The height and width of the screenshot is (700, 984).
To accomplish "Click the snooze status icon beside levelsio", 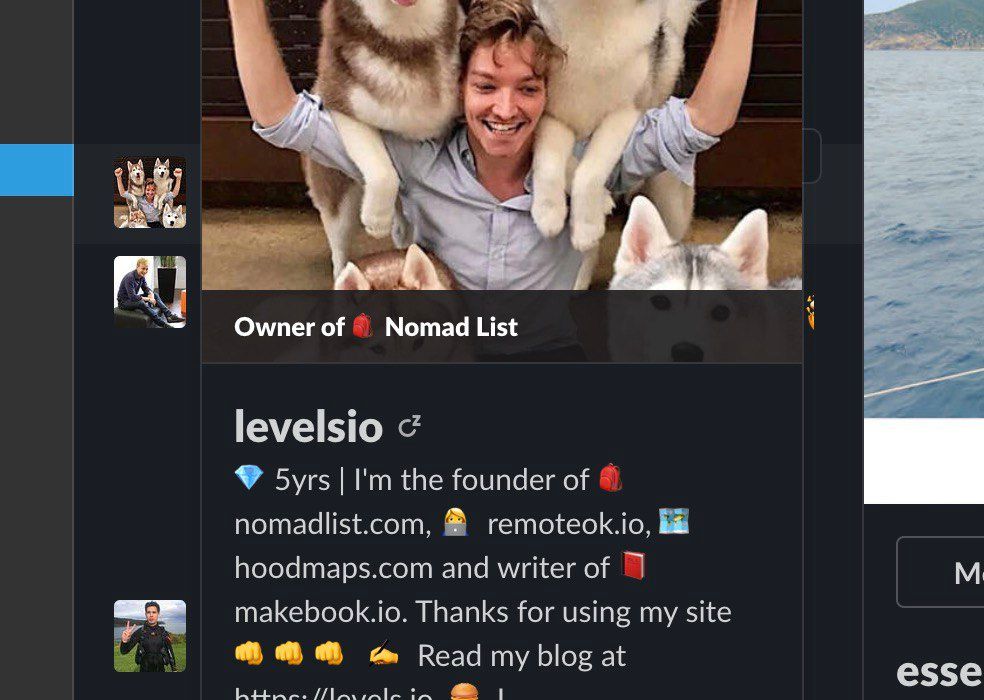I will (x=410, y=426).
